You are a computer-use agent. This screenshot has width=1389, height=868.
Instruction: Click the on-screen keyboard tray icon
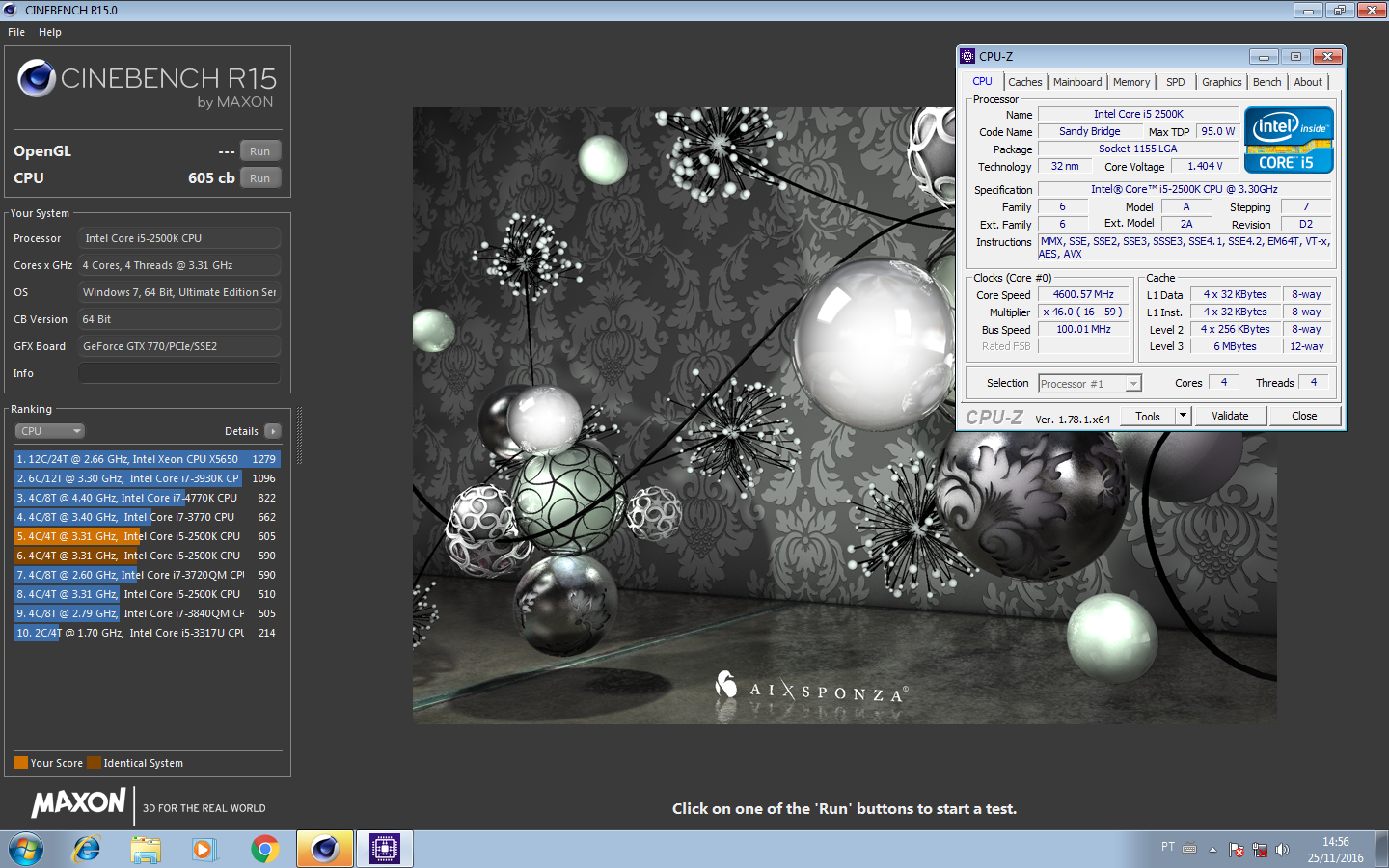[1189, 849]
